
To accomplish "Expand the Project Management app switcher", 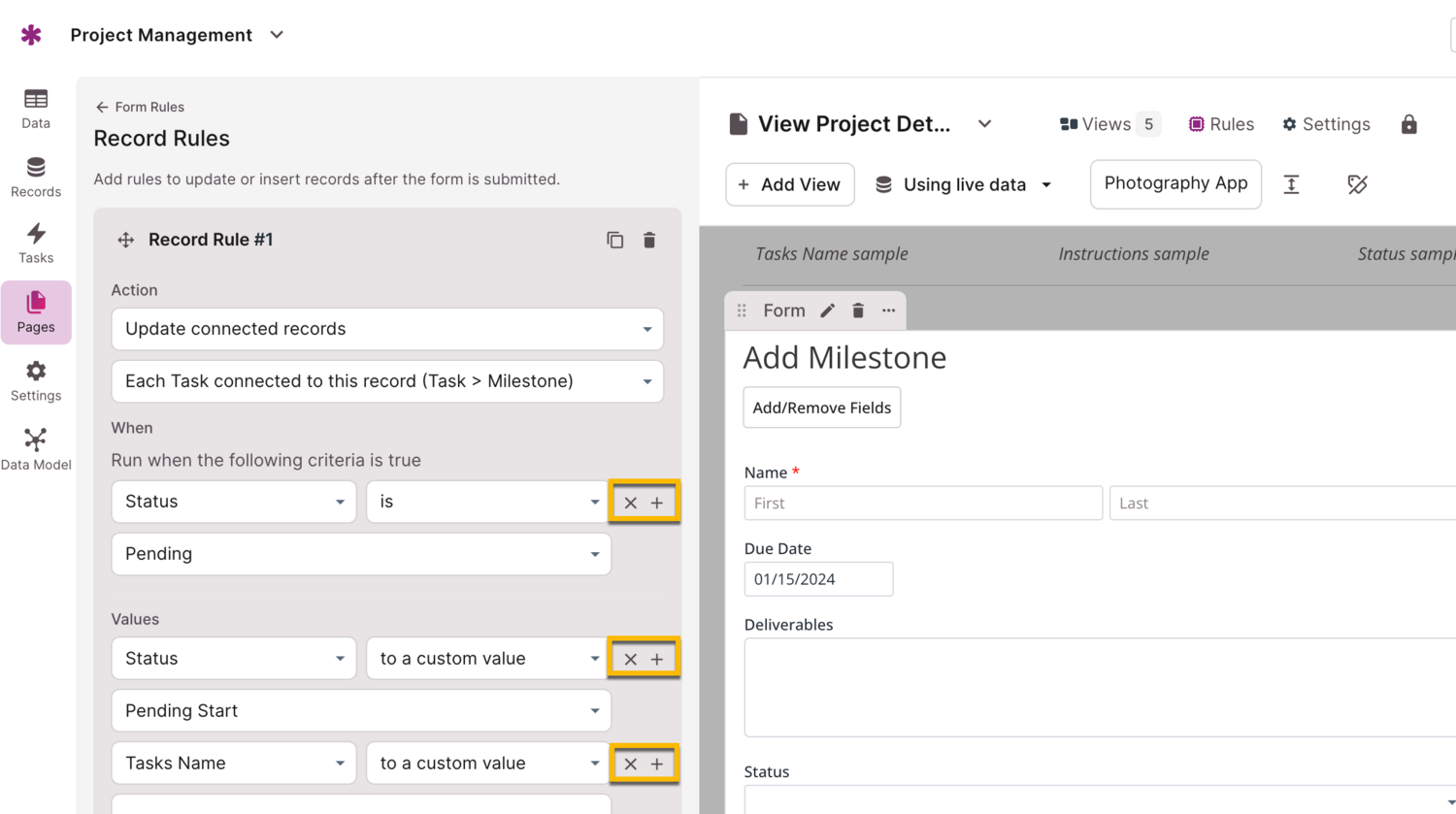I will (x=277, y=35).
